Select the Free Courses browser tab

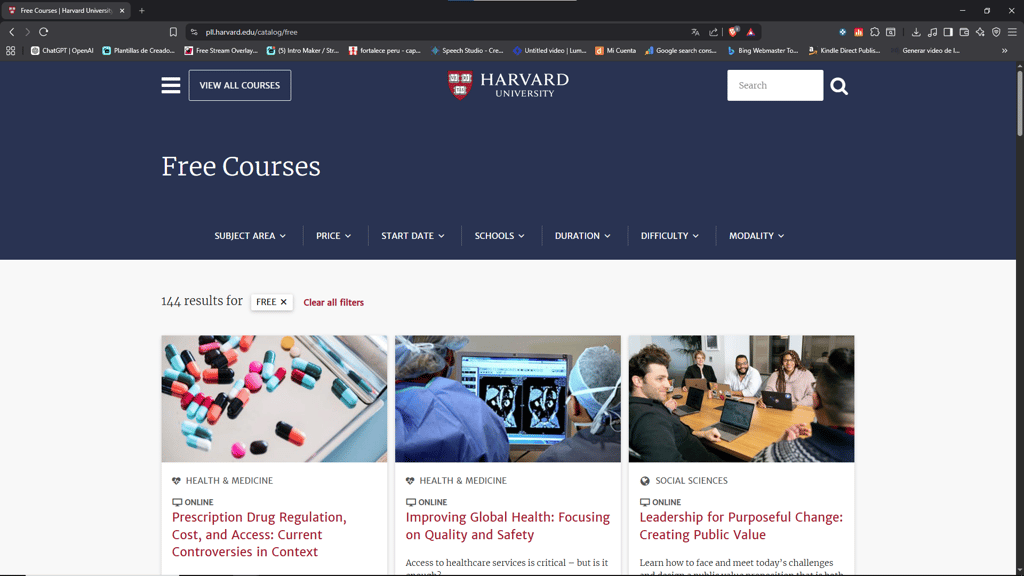[65, 10]
